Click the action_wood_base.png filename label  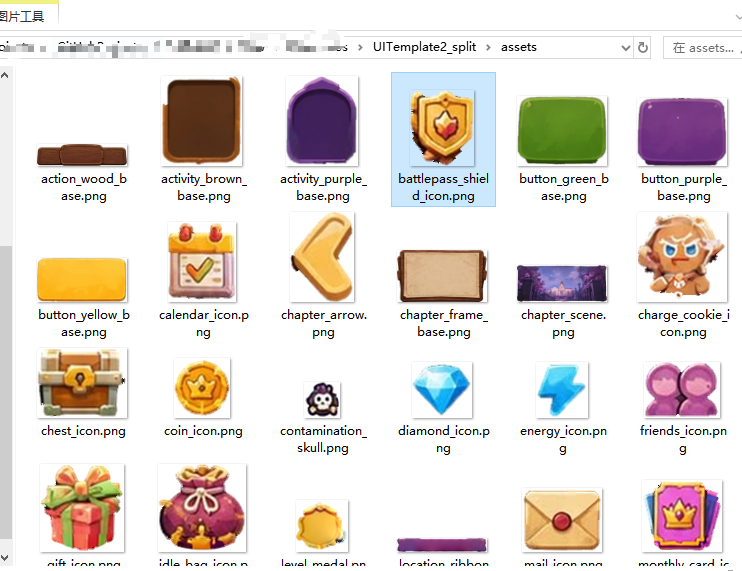(x=84, y=187)
